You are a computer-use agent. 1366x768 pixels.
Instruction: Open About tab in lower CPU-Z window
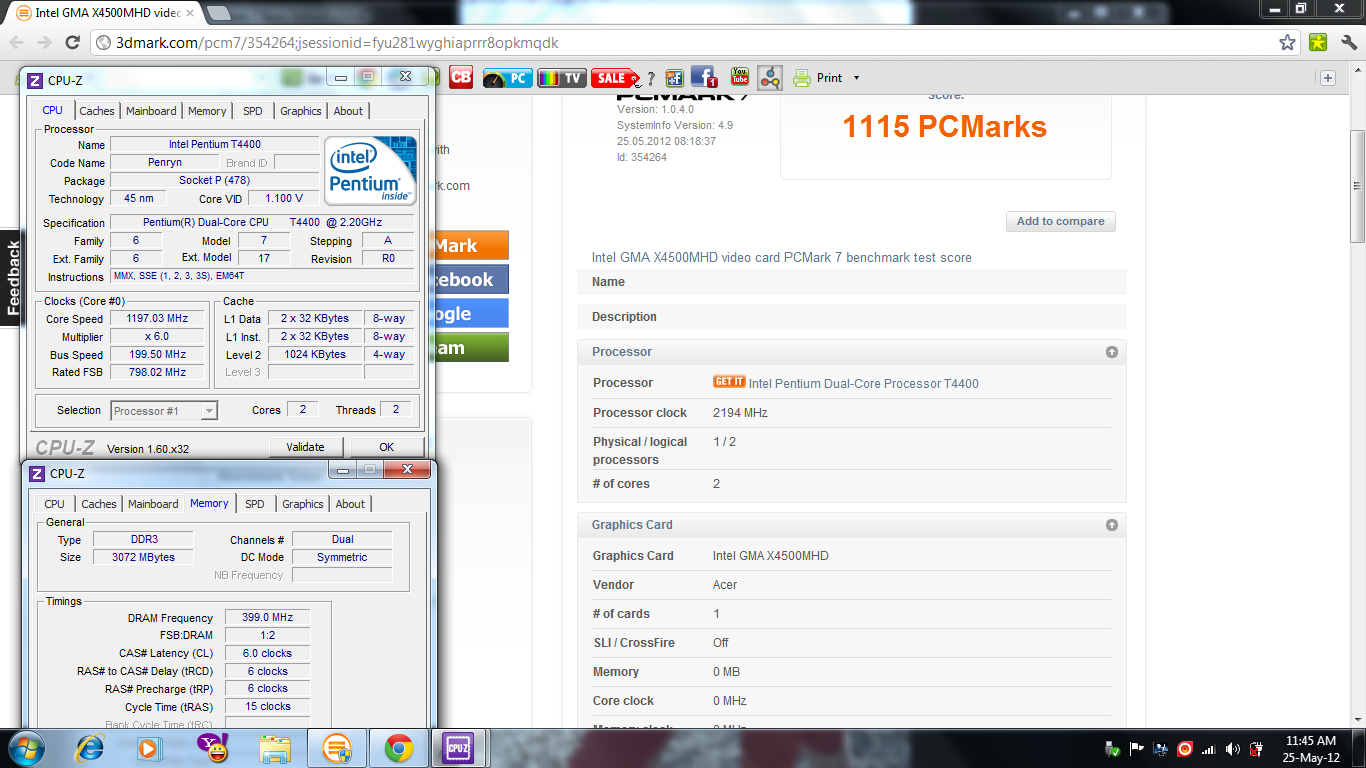point(350,504)
